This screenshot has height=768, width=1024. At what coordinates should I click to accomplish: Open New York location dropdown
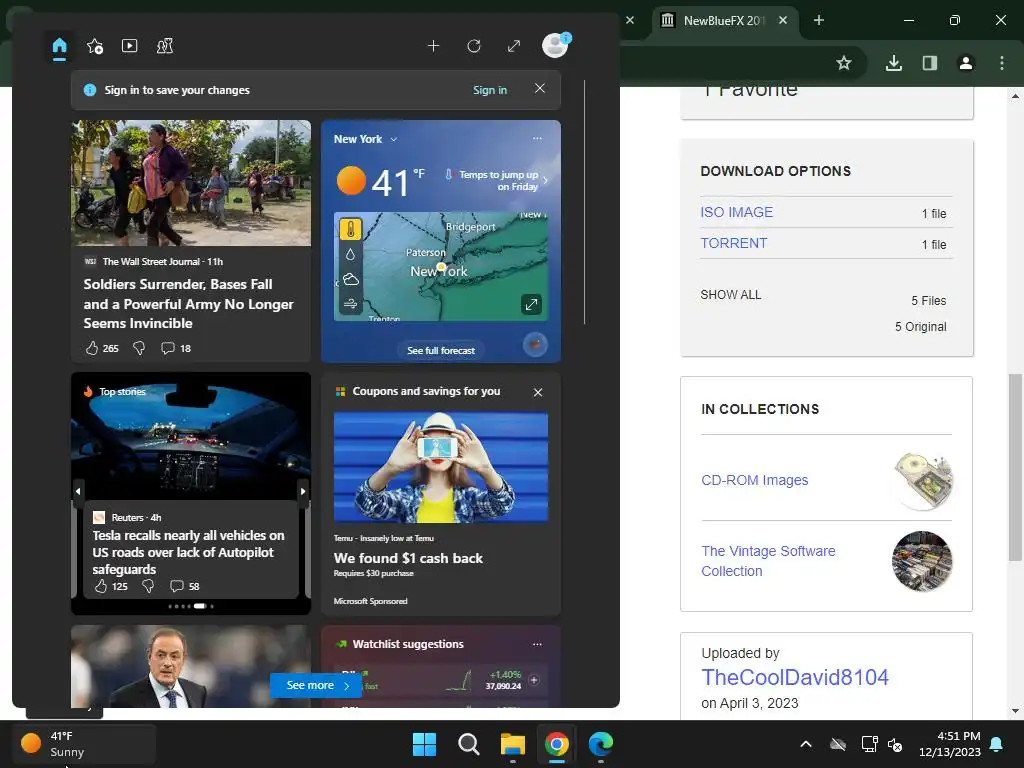[394, 139]
